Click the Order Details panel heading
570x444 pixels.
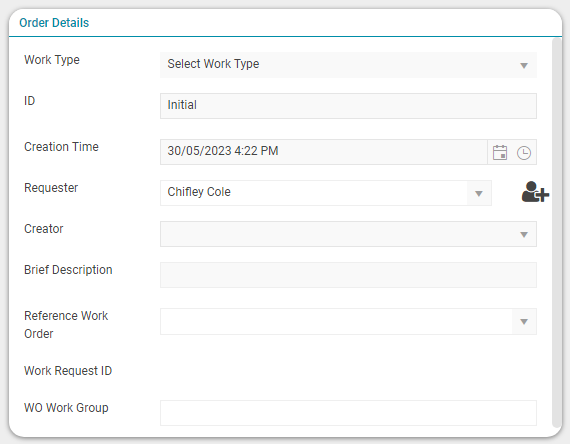click(54, 23)
